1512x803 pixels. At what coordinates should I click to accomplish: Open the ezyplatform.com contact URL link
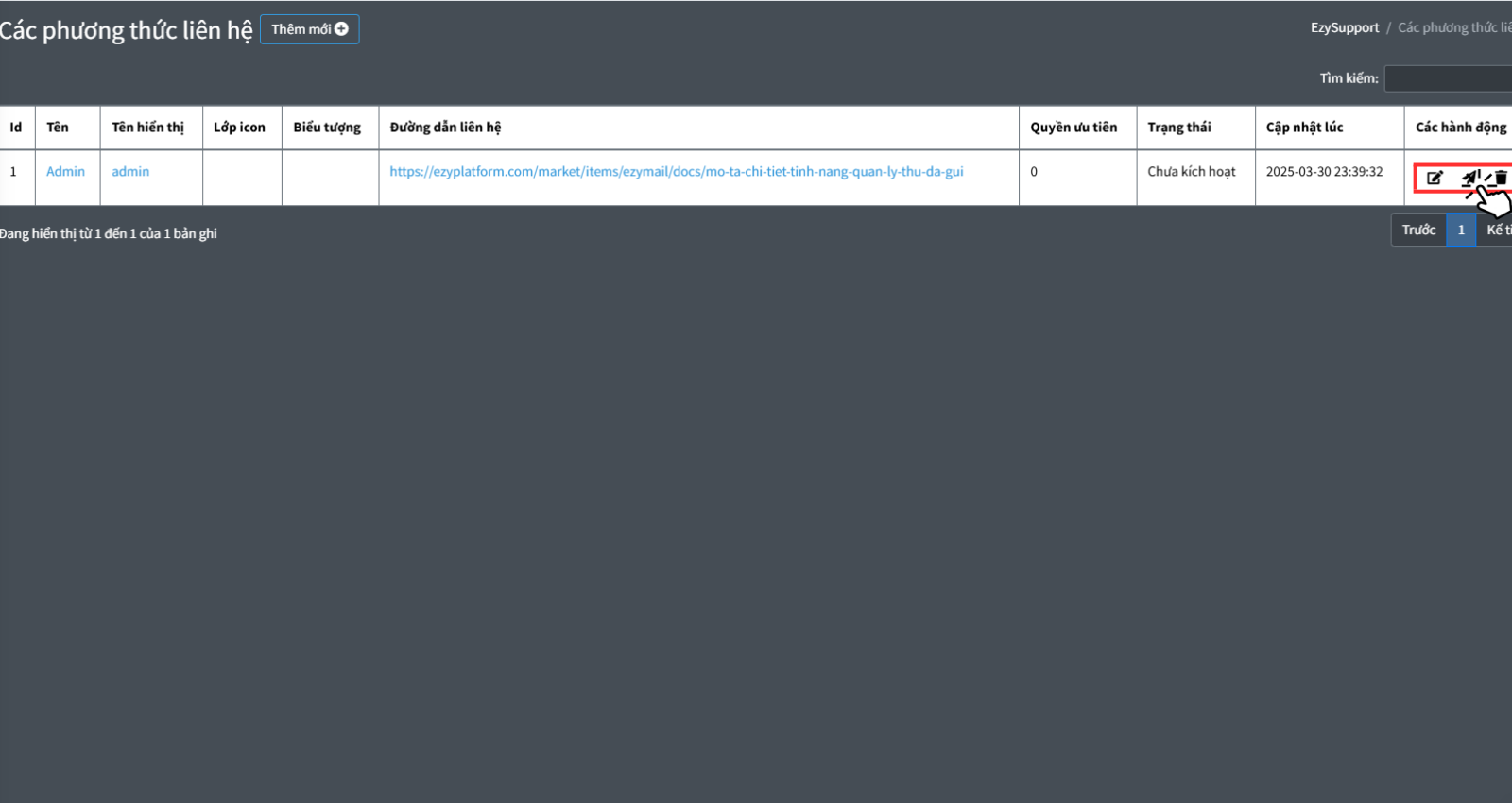pos(676,171)
